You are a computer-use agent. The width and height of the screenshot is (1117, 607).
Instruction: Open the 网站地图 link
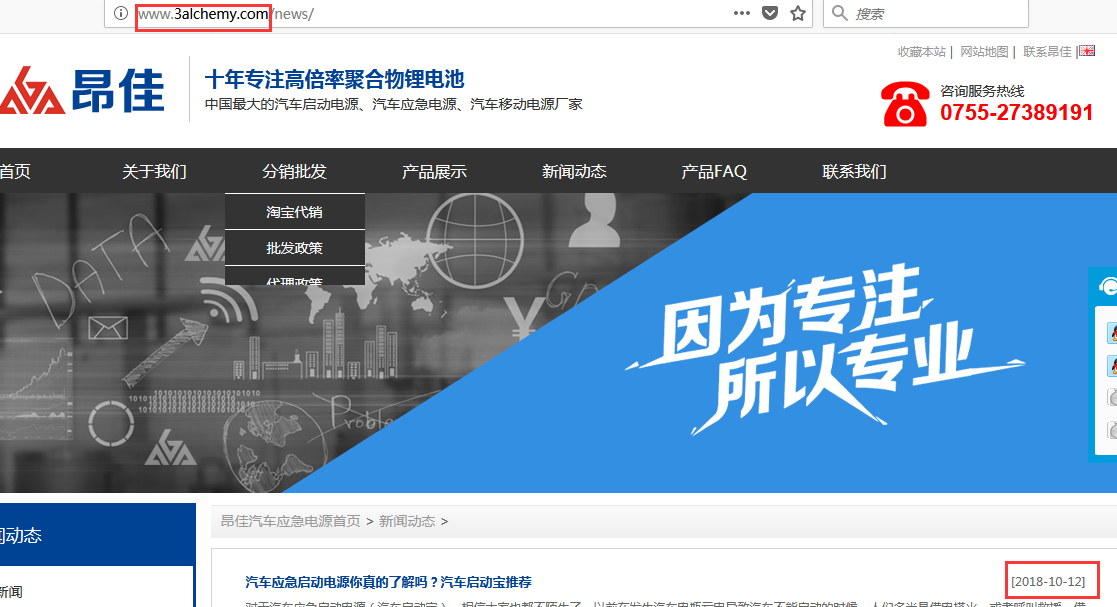pyautogui.click(x=984, y=52)
